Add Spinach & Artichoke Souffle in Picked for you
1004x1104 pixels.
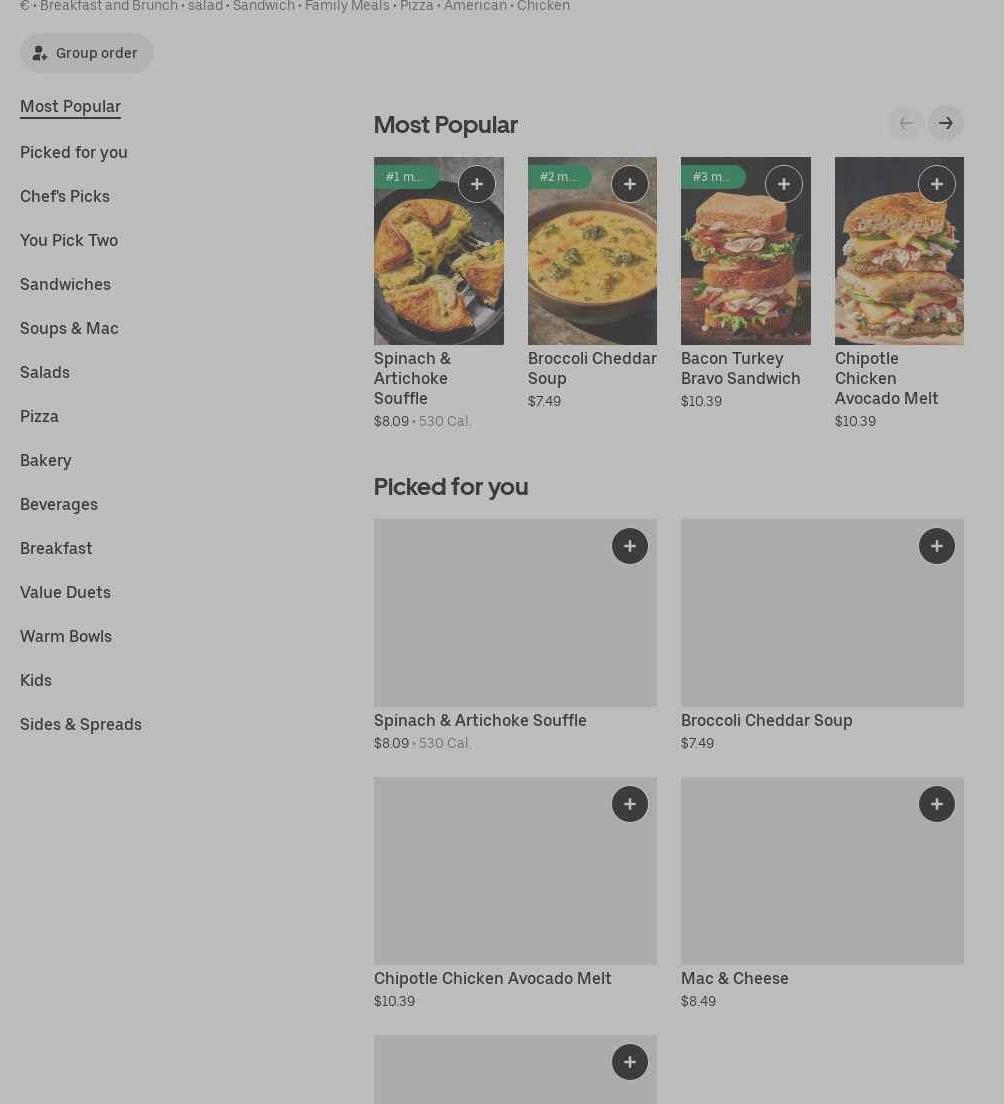click(x=629, y=546)
